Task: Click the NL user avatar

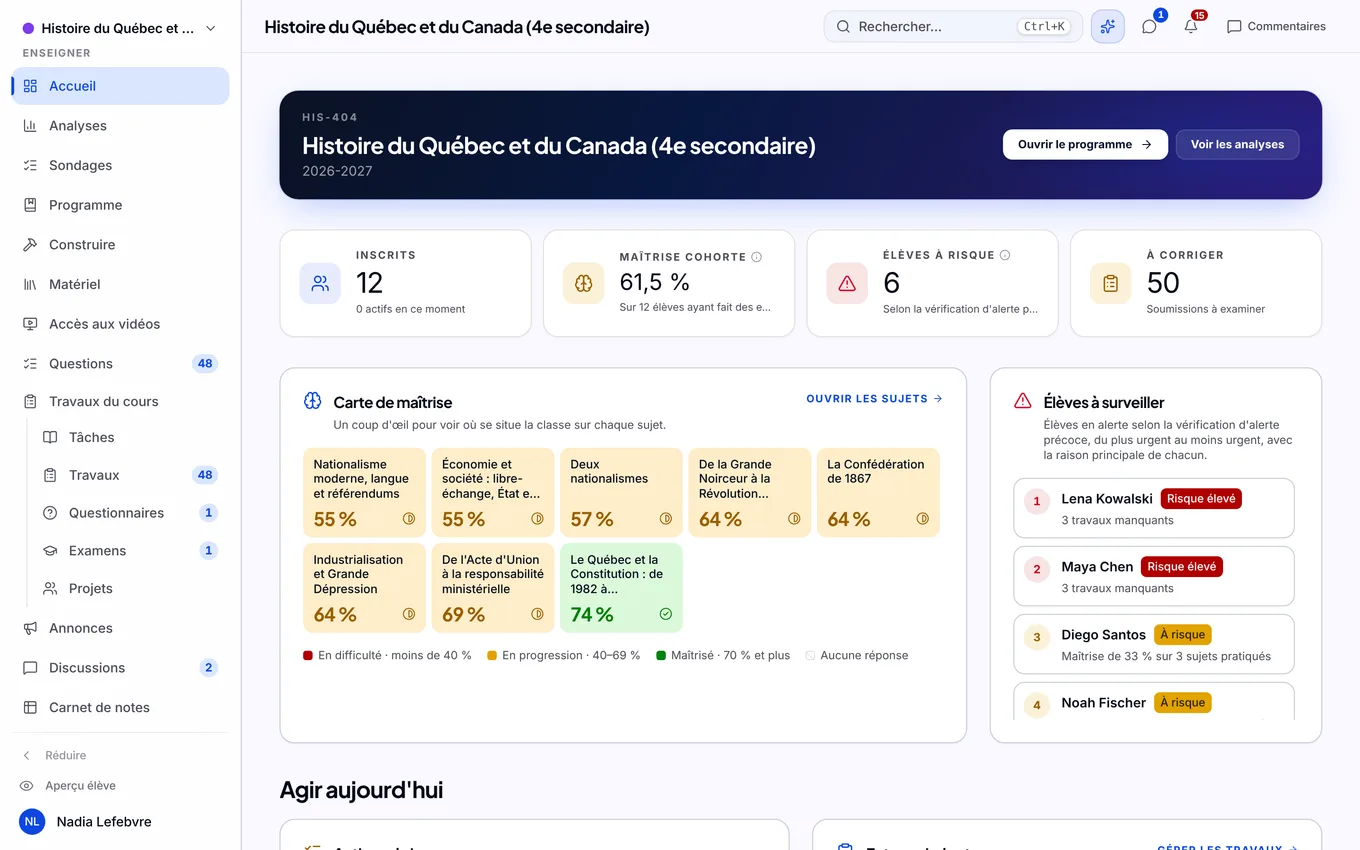Action: (x=32, y=822)
